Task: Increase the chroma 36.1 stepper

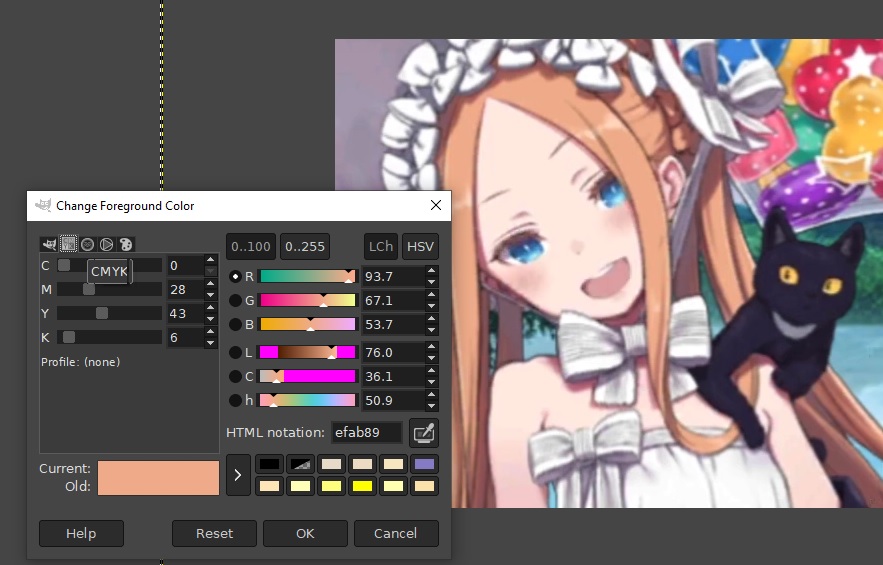Action: coord(431,371)
